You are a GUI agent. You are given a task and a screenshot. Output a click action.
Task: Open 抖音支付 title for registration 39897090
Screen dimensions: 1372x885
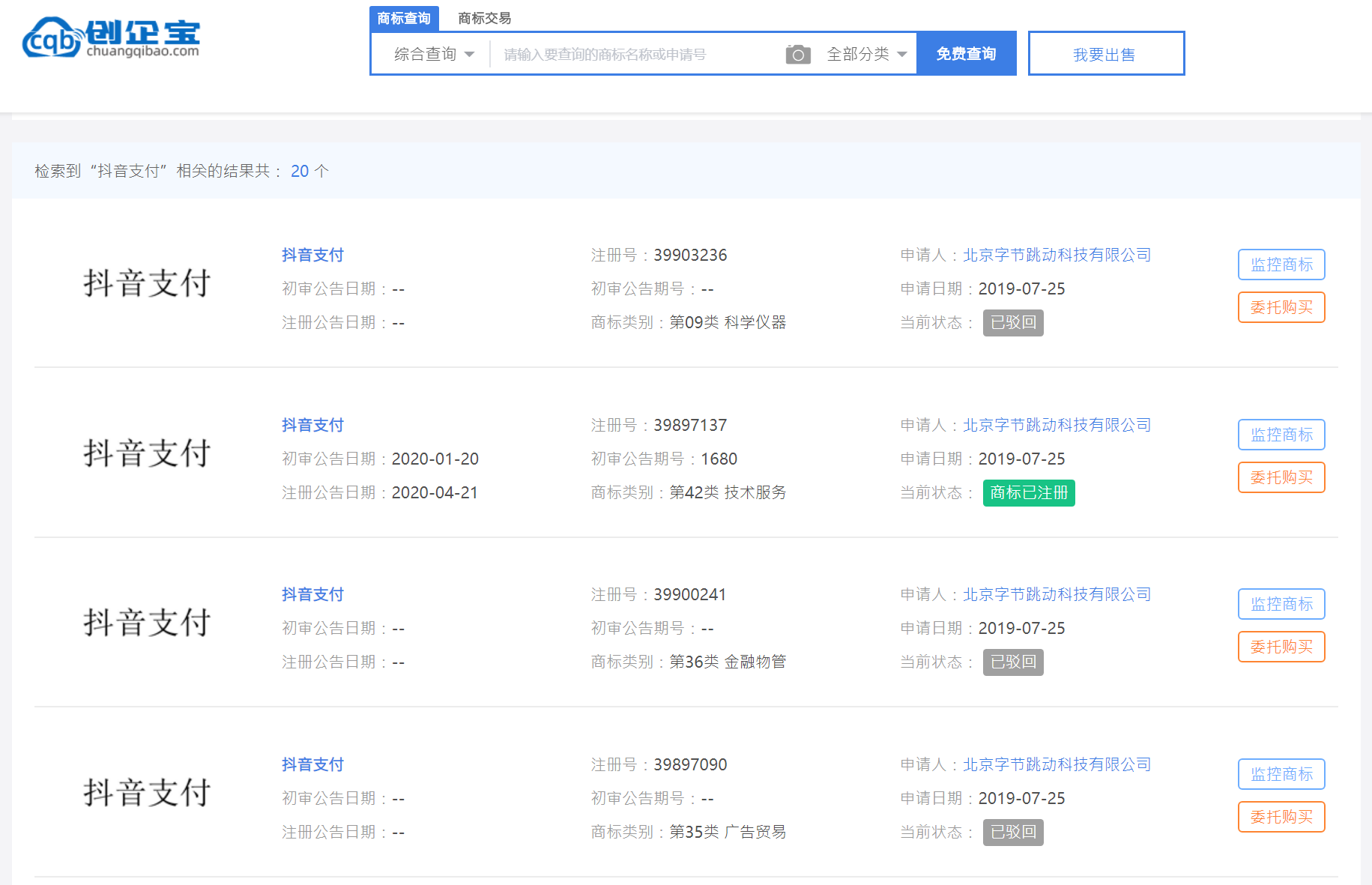click(x=312, y=764)
